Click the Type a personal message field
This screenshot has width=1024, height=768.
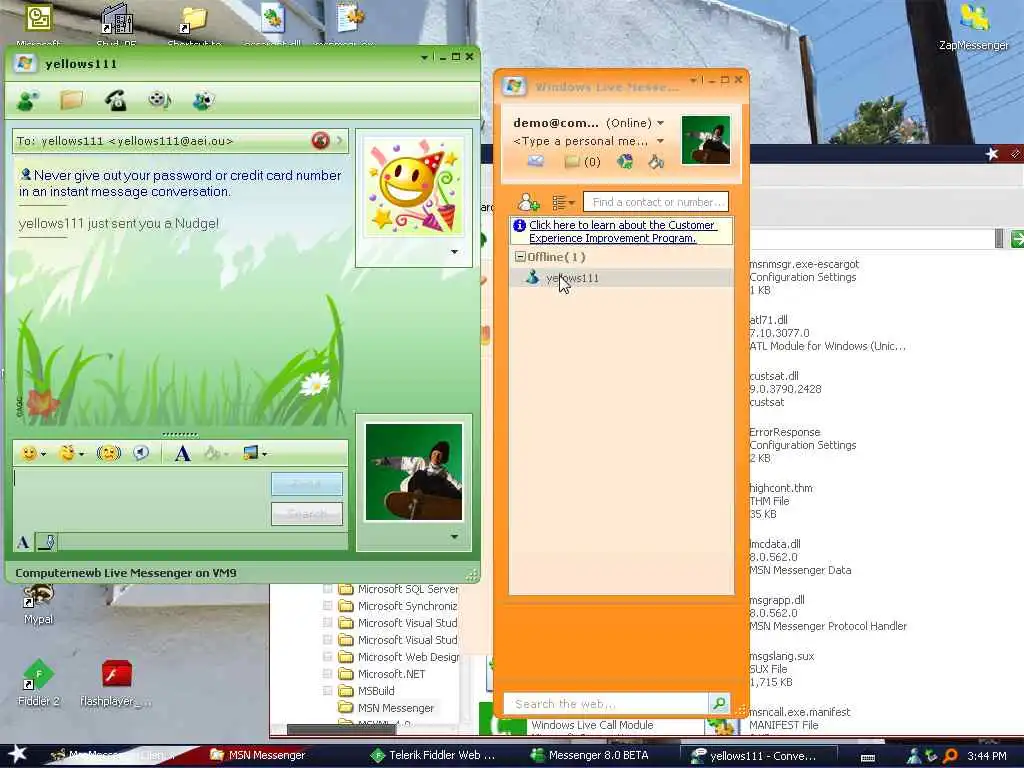581,141
